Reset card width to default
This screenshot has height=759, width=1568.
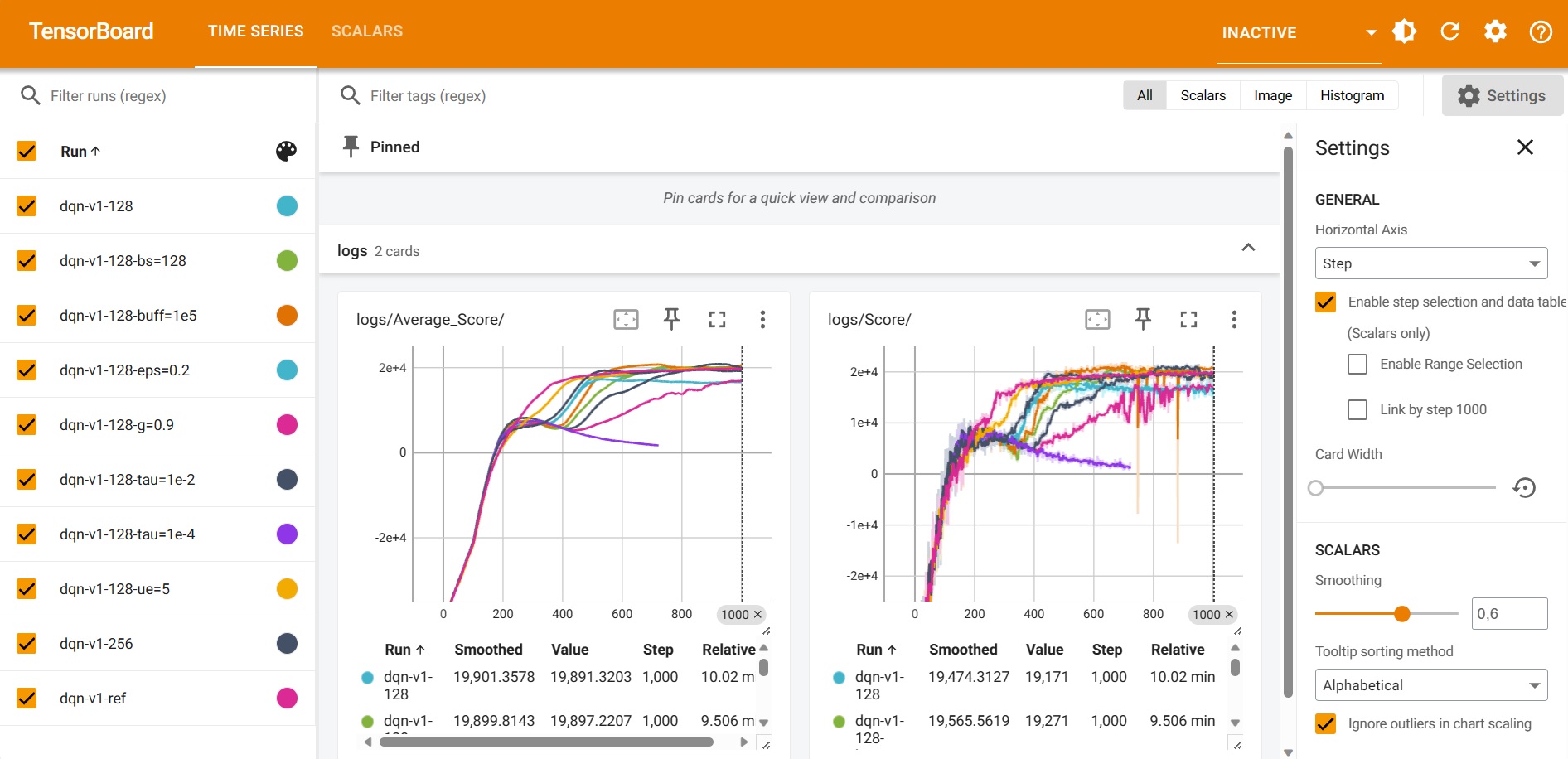pyautogui.click(x=1524, y=487)
